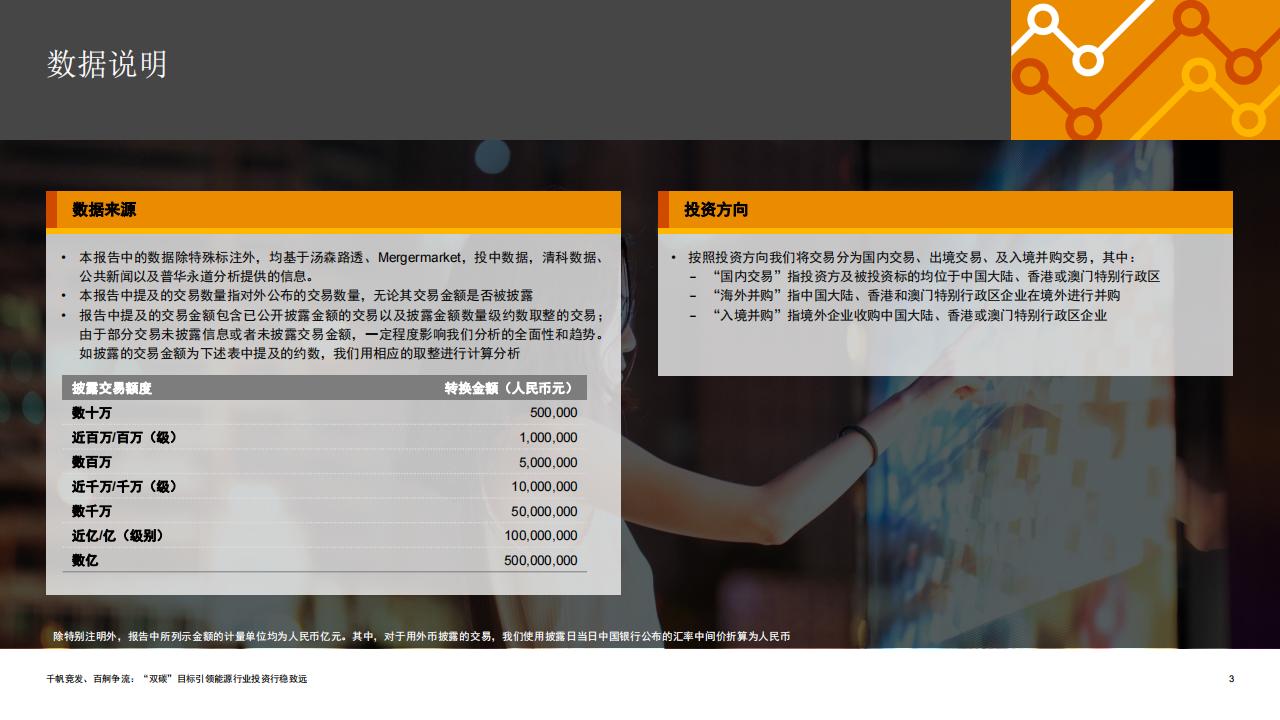Click the footer title 千帆竞发、百舸争流
The image size is (1280, 720).
(x=177, y=679)
